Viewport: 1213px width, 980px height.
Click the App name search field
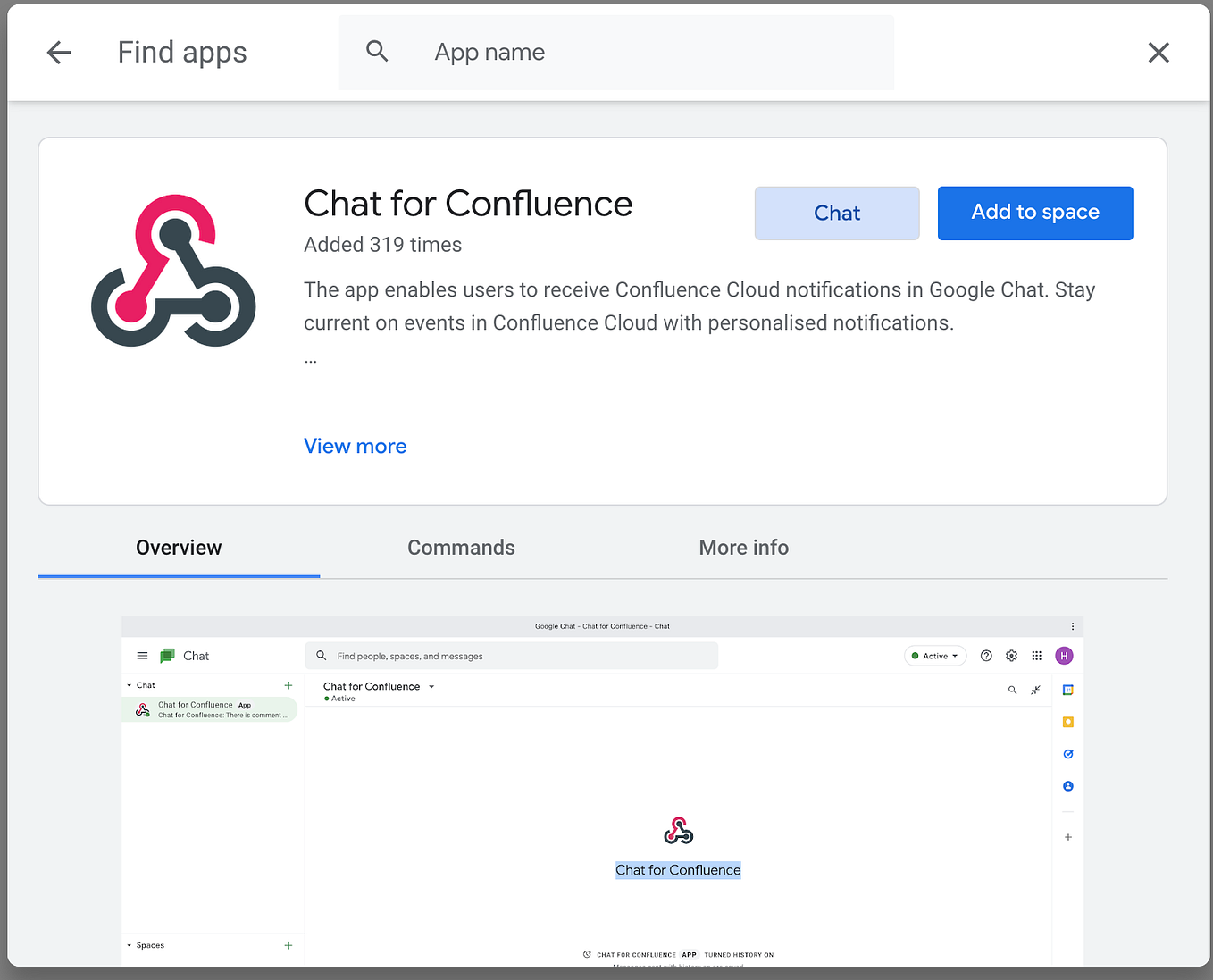coord(616,52)
